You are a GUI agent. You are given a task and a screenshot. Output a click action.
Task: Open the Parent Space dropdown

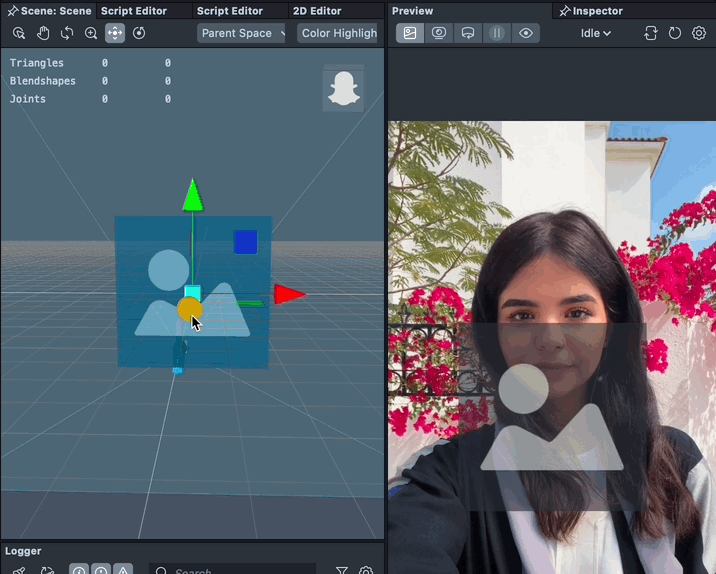(241, 33)
